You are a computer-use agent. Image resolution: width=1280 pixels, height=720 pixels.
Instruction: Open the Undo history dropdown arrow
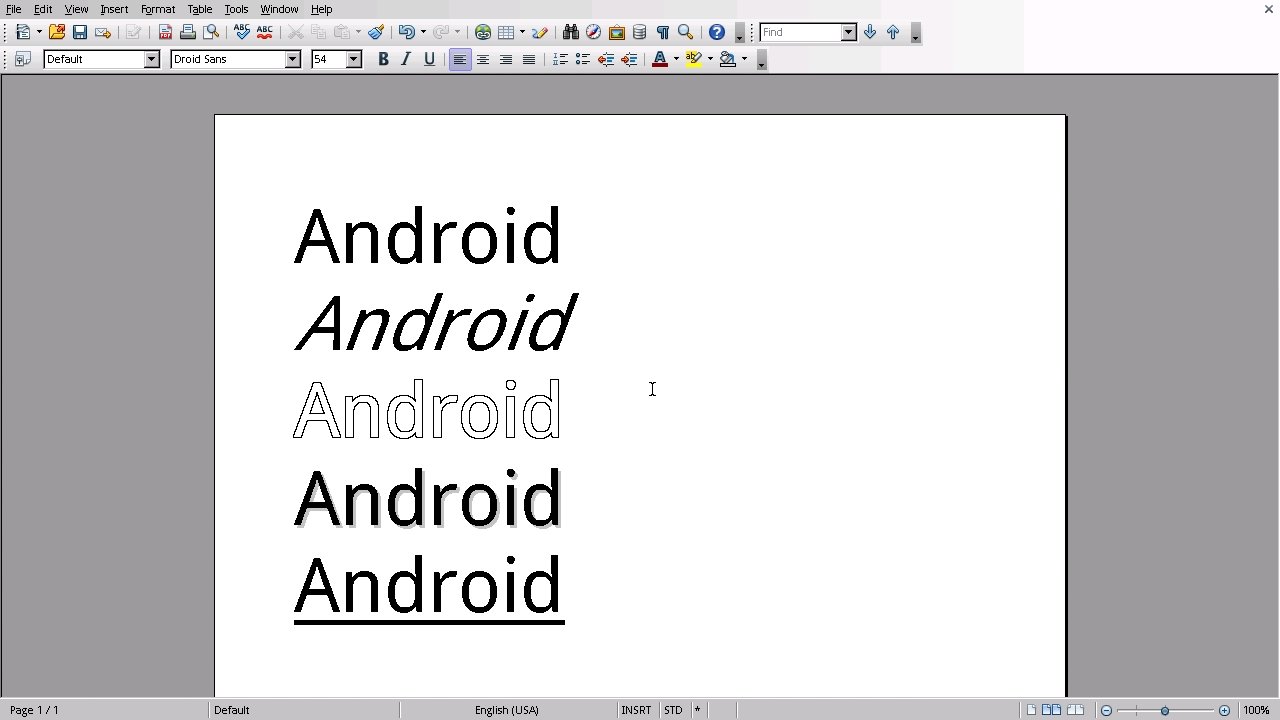tap(423, 32)
